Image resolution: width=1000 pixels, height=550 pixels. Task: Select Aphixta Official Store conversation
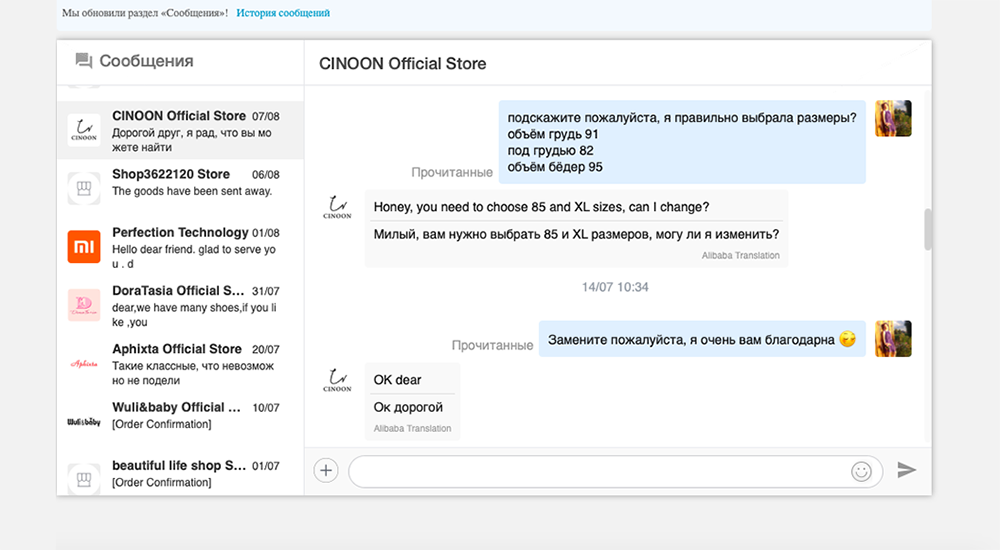pos(180,364)
